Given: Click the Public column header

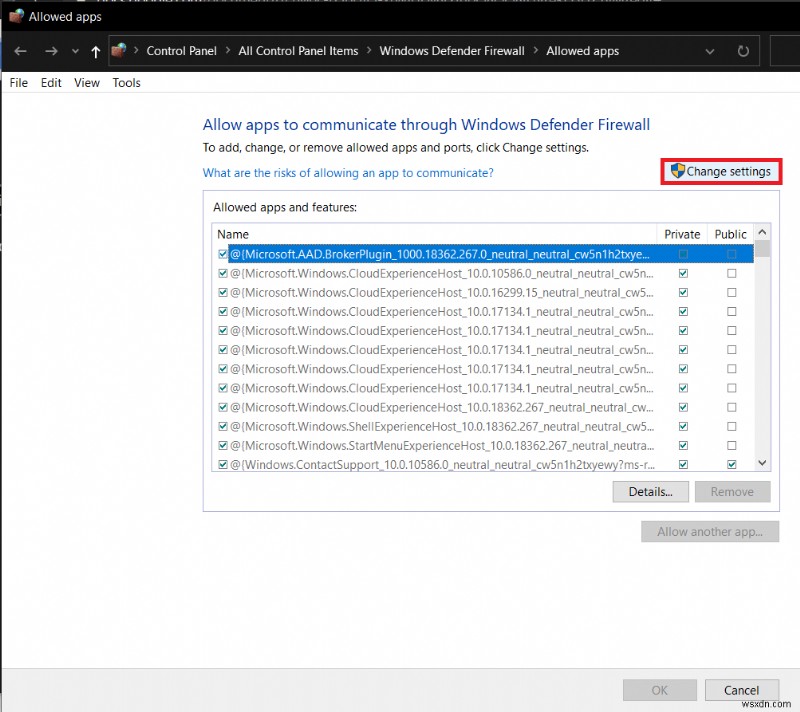Looking at the screenshot, I should click(x=731, y=234).
